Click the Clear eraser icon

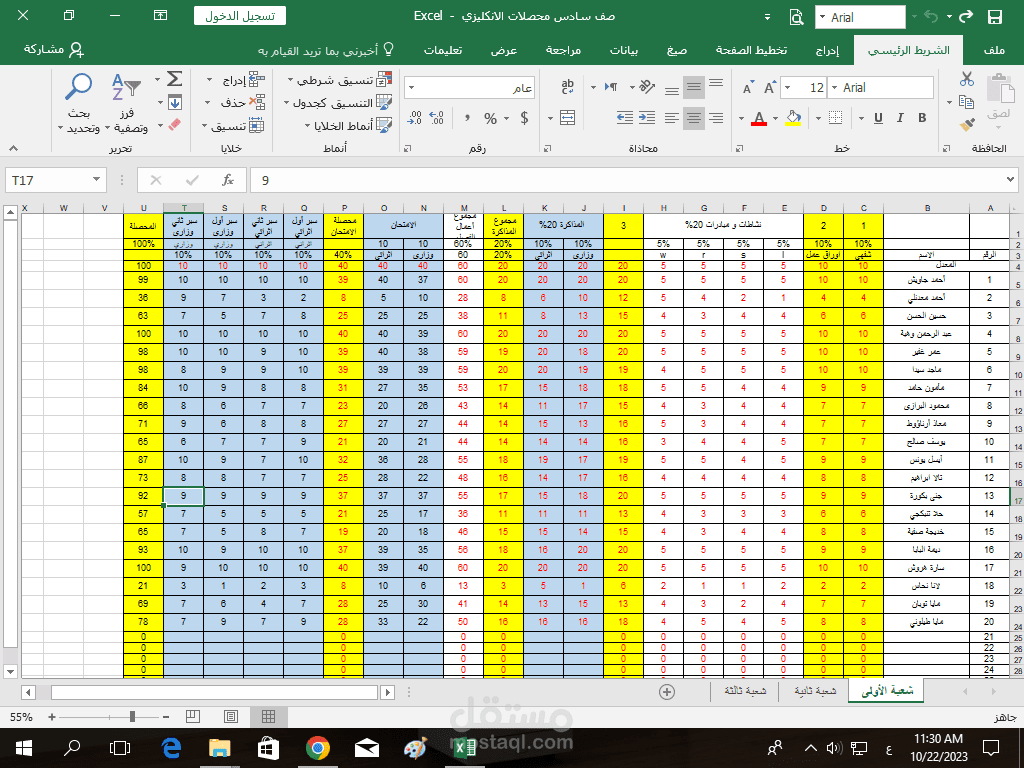[x=174, y=124]
